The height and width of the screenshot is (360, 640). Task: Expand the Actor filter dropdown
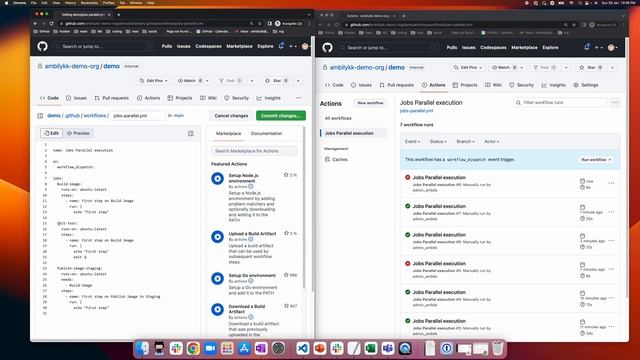[x=491, y=142]
